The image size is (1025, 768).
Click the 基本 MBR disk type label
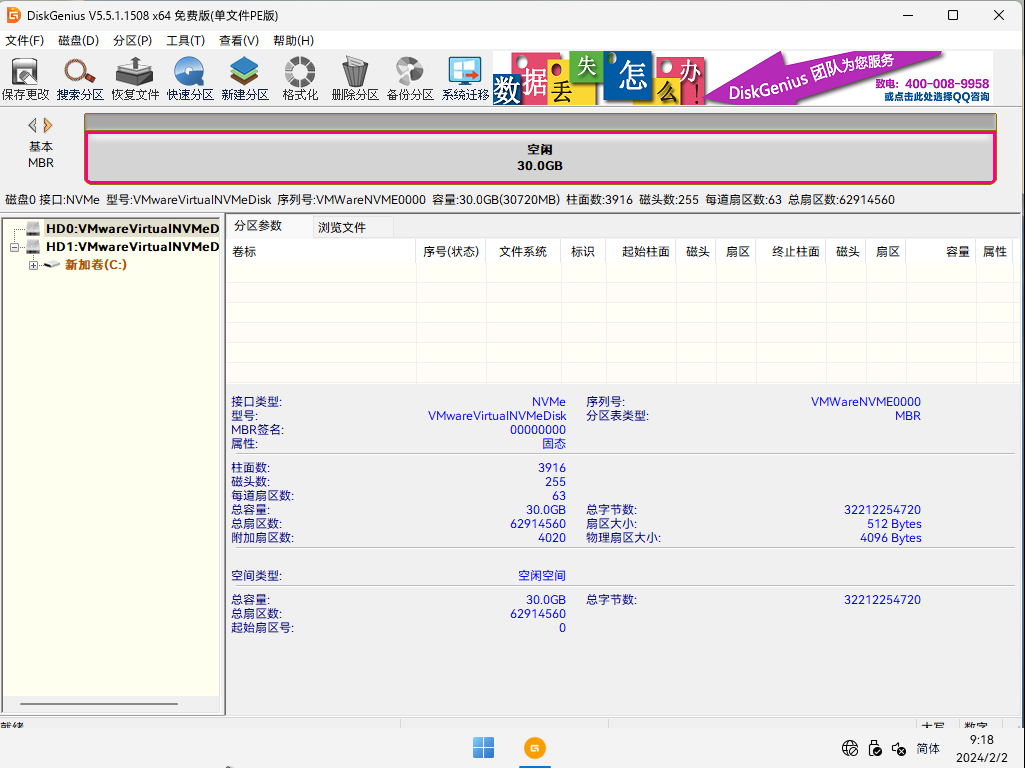(41, 155)
